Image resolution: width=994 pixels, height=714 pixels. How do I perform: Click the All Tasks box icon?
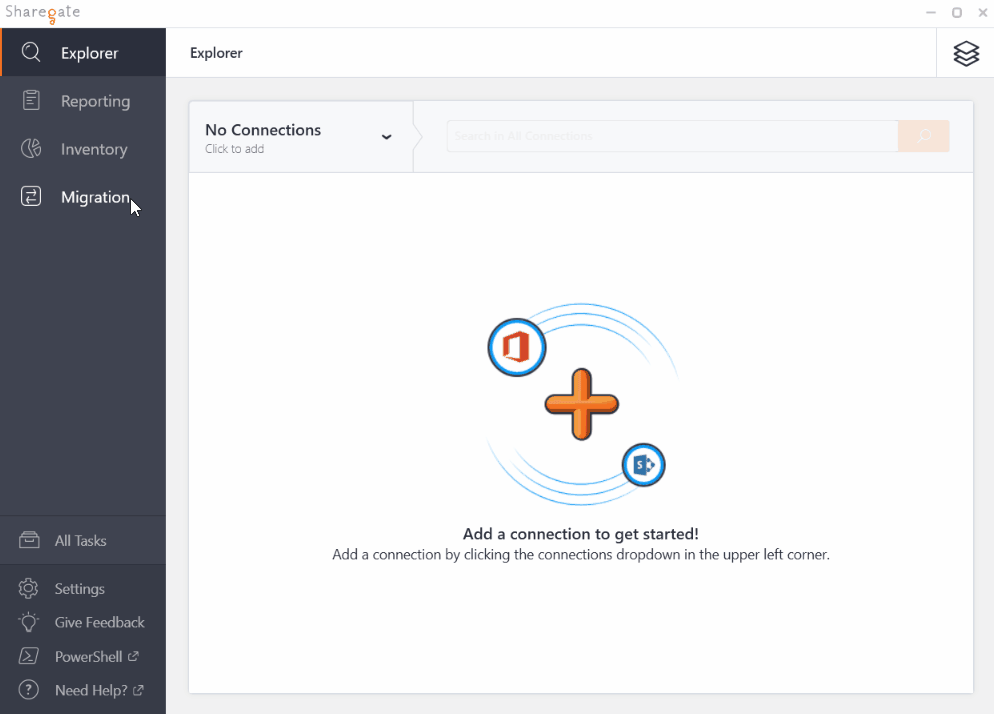29,540
